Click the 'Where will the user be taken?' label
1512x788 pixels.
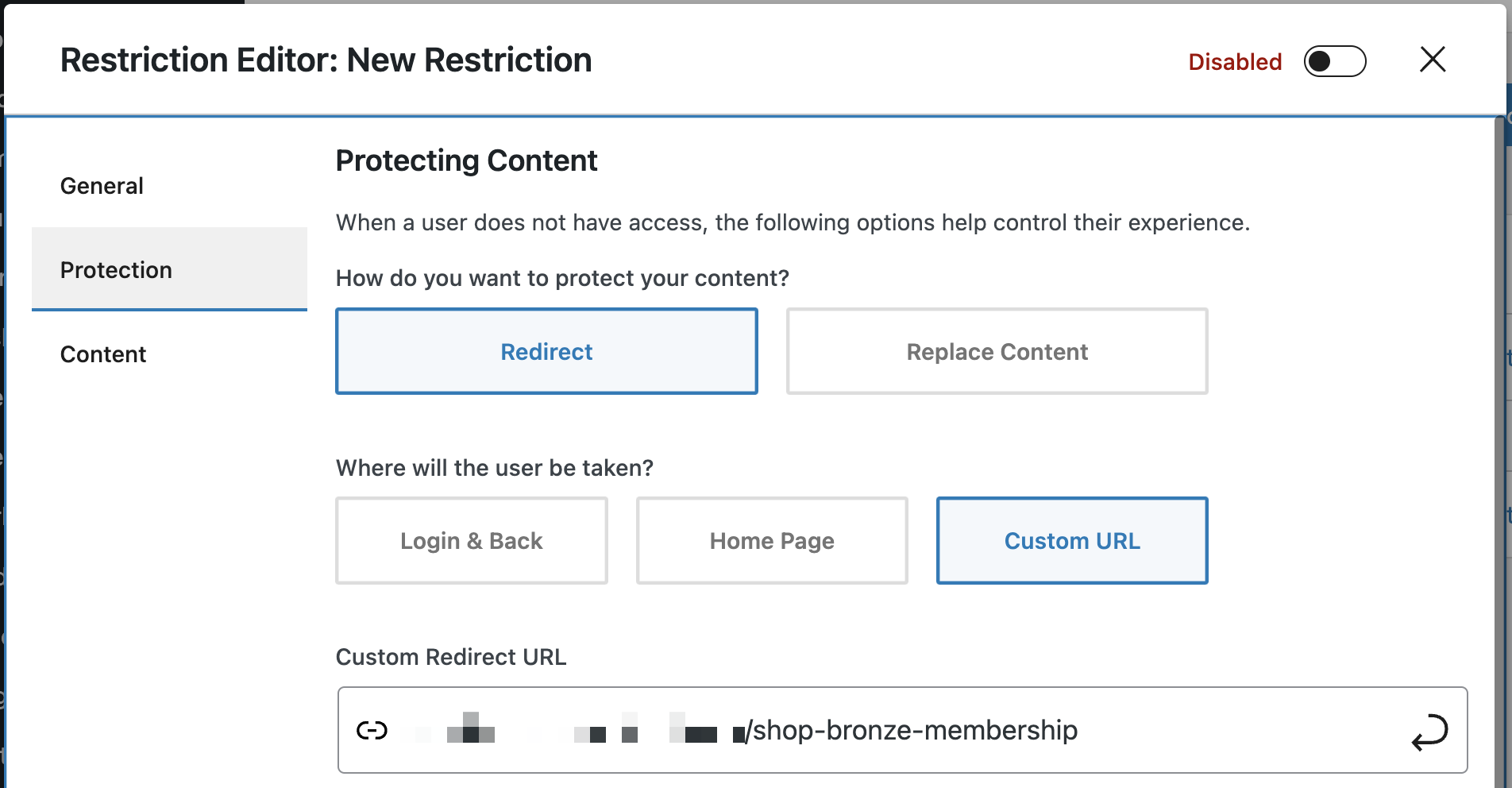click(494, 468)
